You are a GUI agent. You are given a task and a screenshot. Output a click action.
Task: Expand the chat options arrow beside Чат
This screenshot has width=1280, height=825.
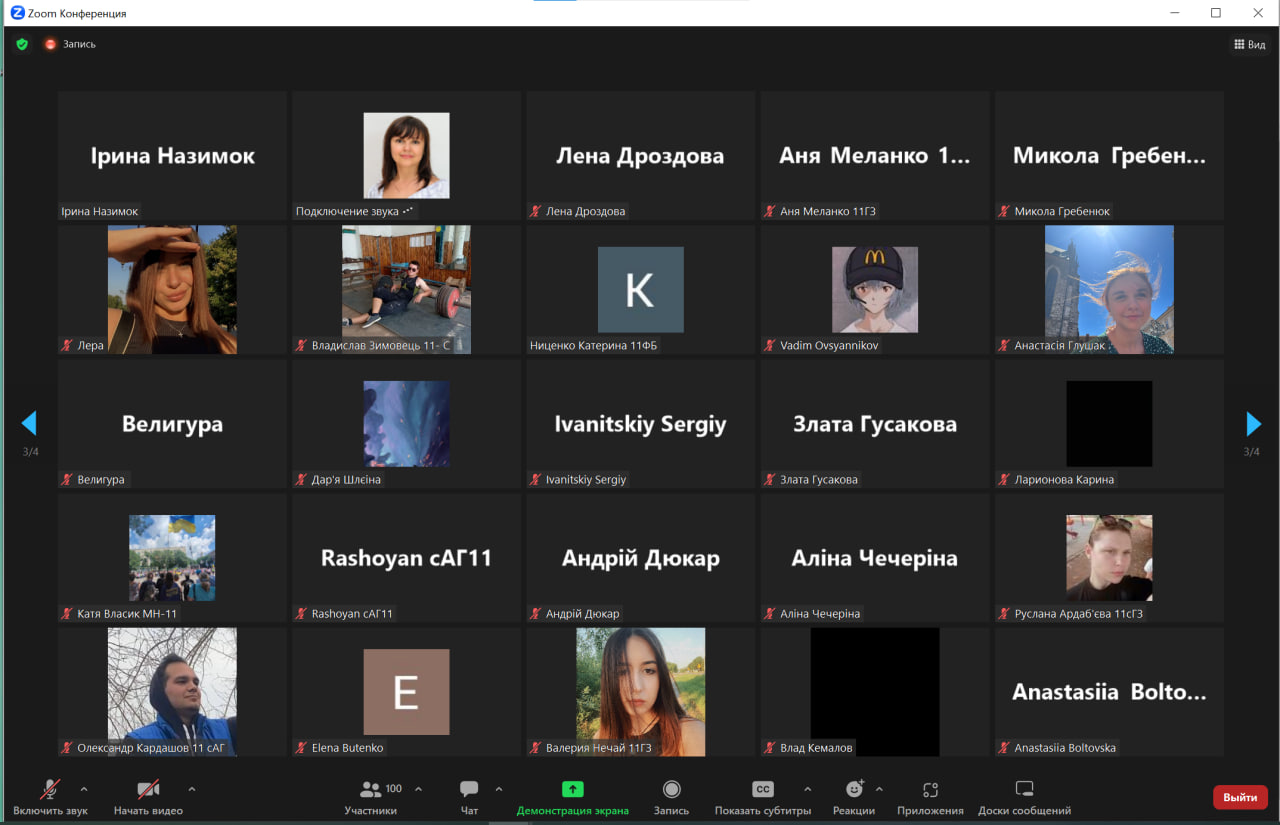coord(499,788)
